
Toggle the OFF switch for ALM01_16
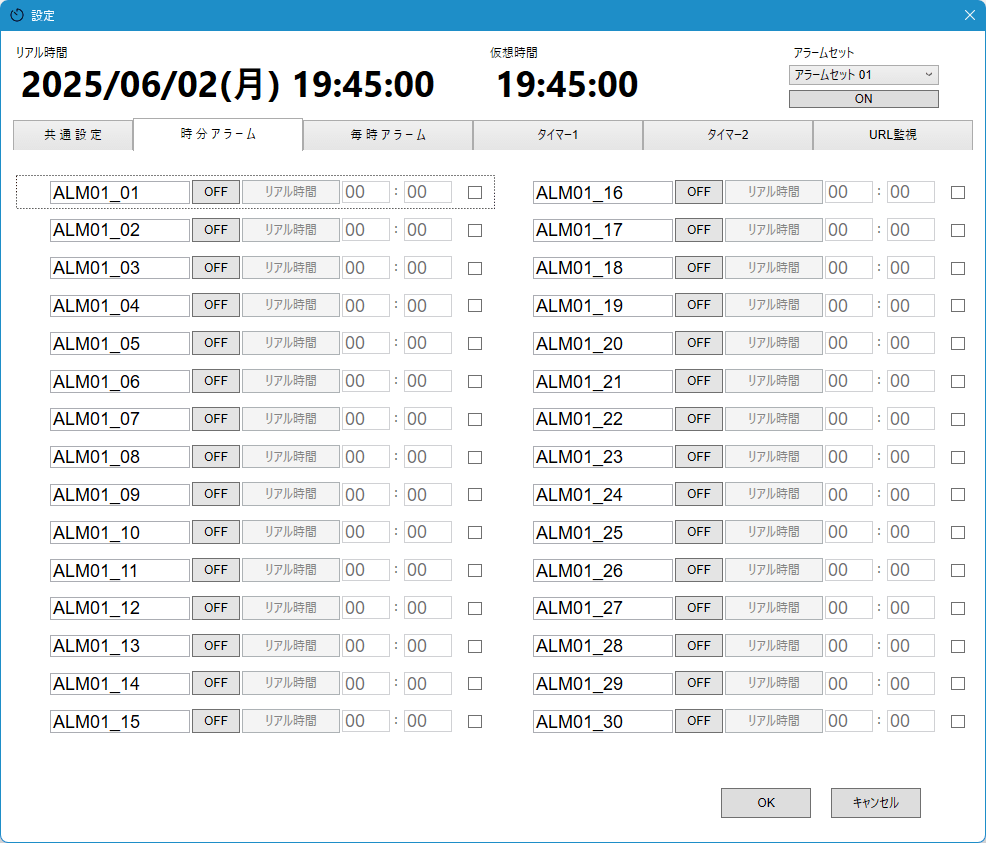tap(698, 192)
